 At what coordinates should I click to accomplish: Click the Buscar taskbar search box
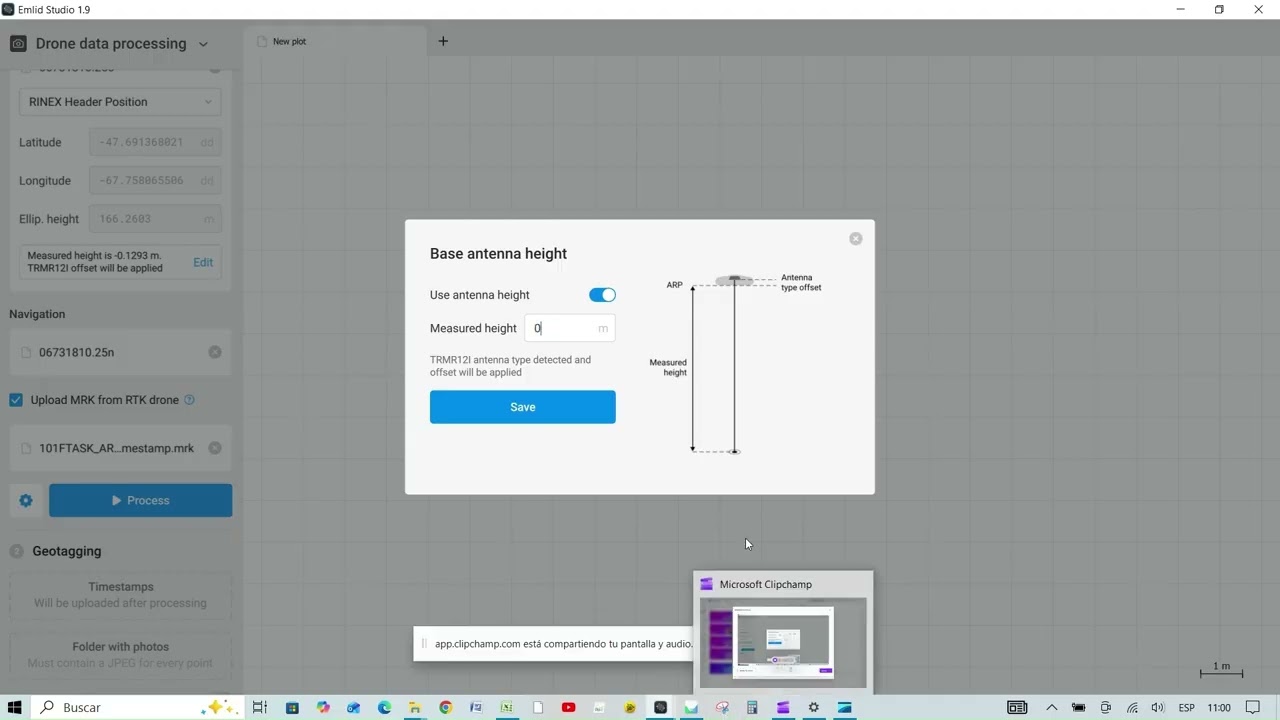point(138,707)
